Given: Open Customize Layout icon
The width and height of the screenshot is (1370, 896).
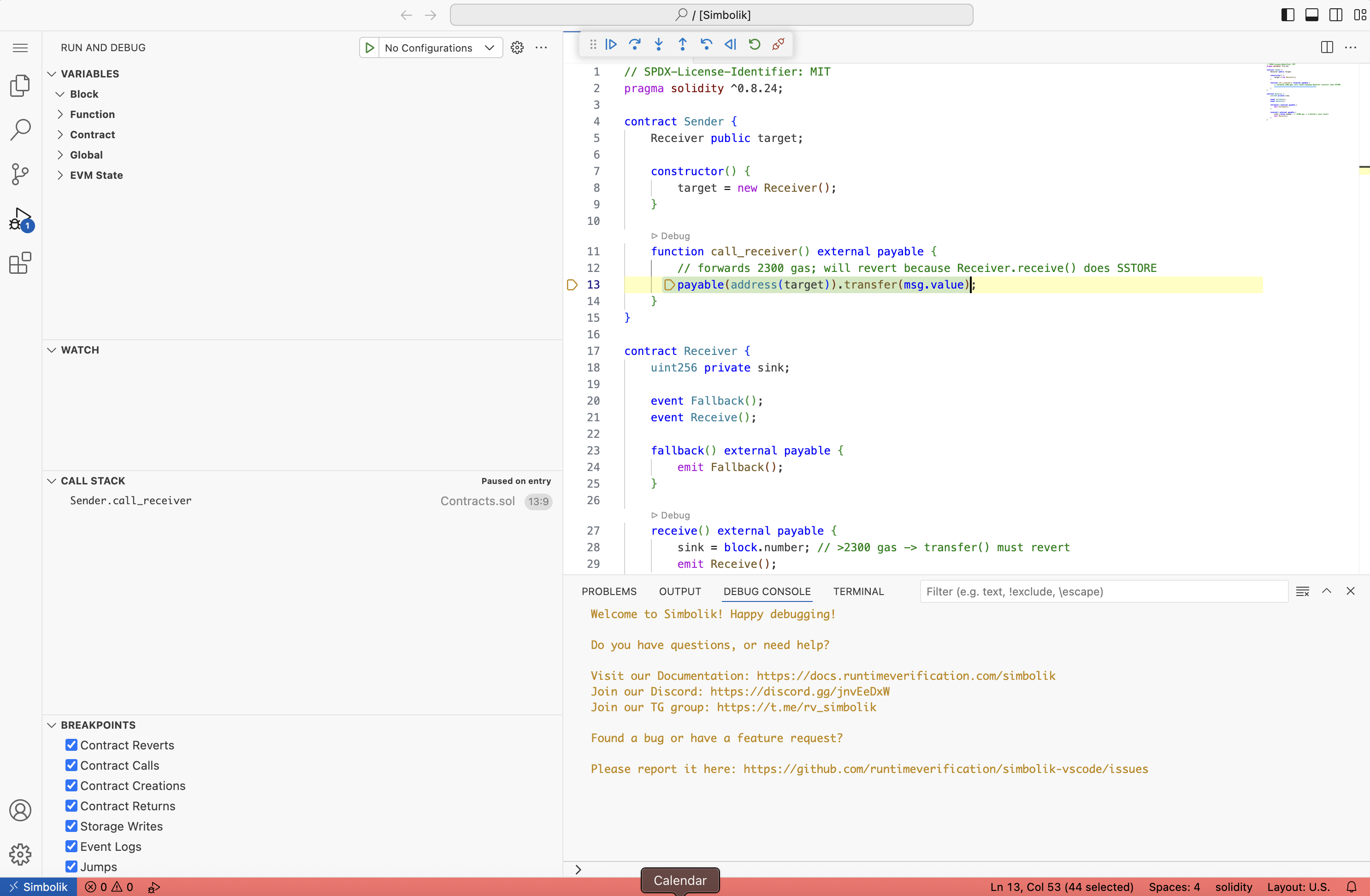Looking at the screenshot, I should tap(1360, 15).
